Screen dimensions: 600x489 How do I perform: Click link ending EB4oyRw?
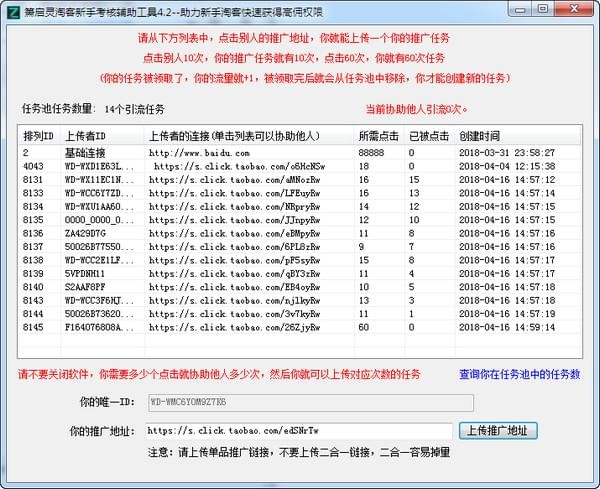235,287
